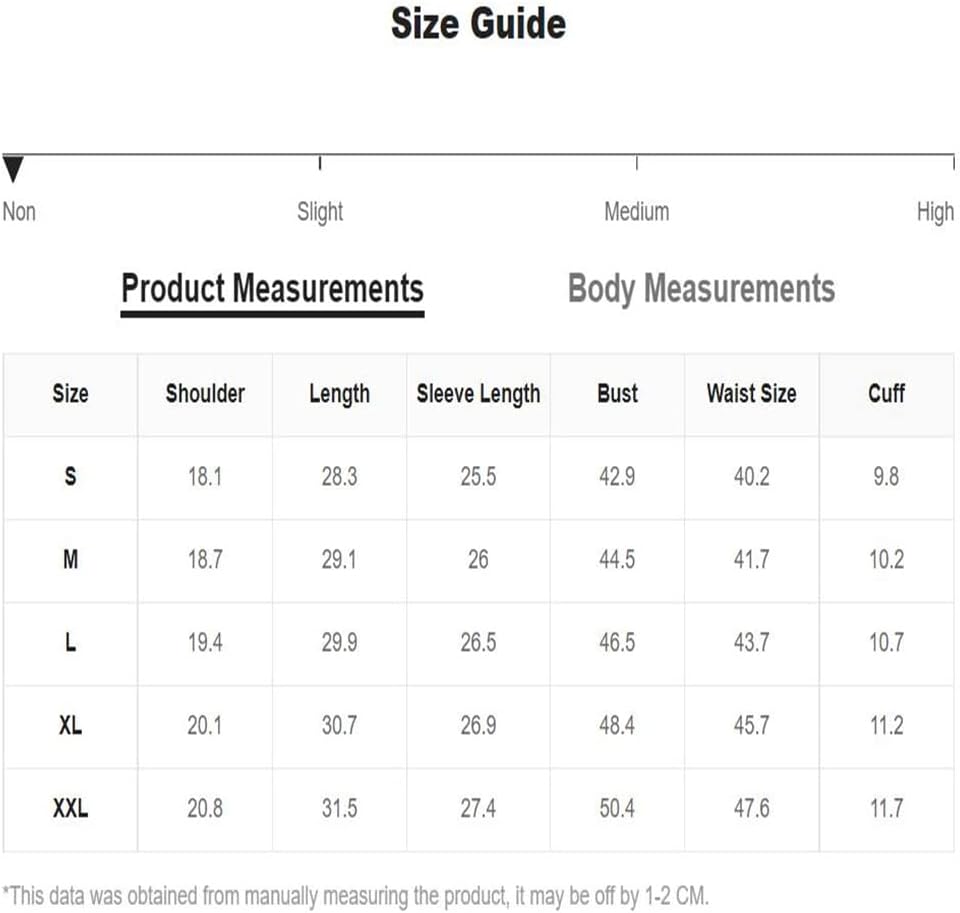Select the Product Measurements tab

point(272,288)
